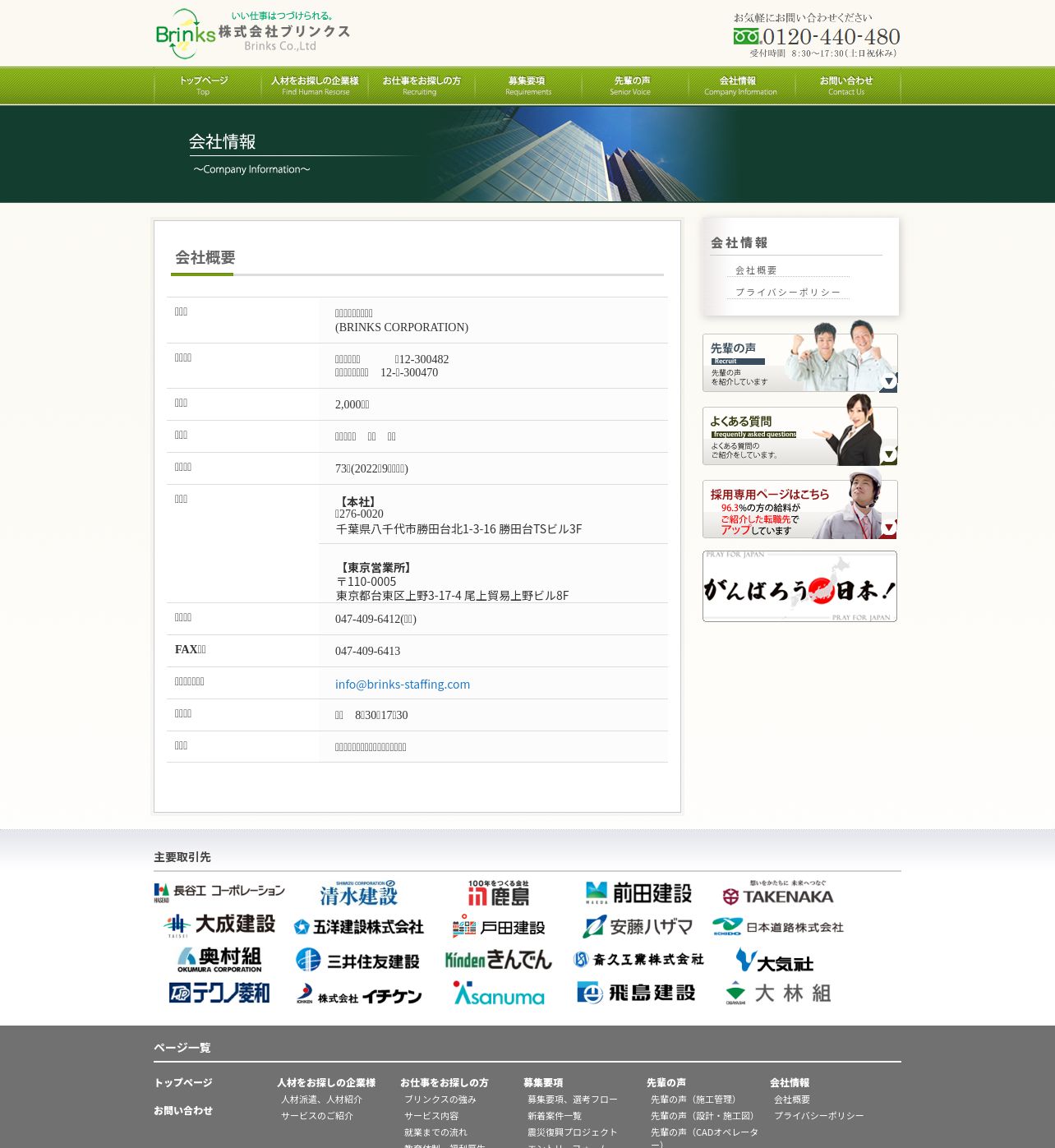
Task: Click 三井住友建設 logo
Action: tap(358, 960)
